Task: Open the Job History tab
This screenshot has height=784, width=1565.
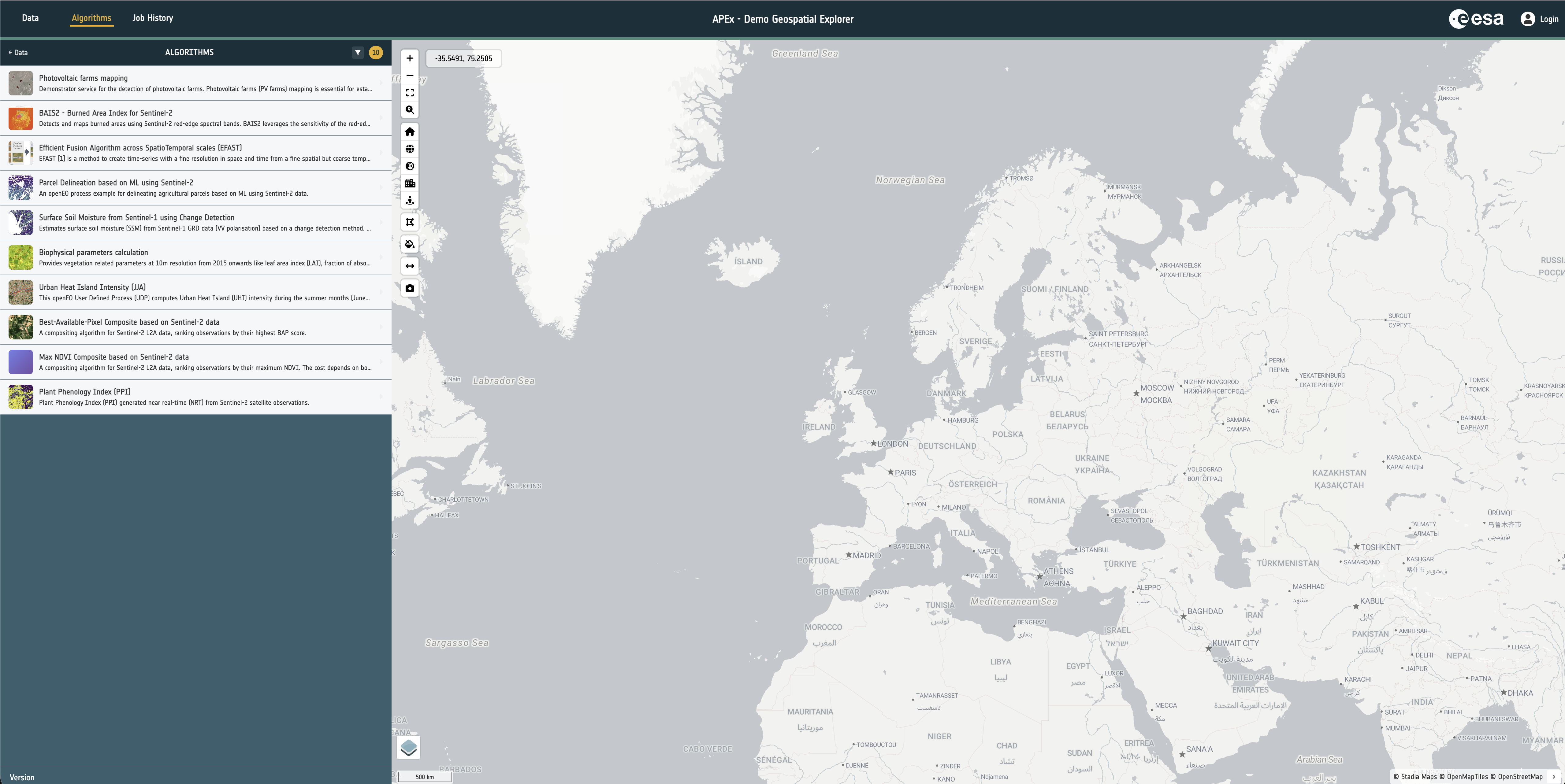Action: (x=152, y=18)
